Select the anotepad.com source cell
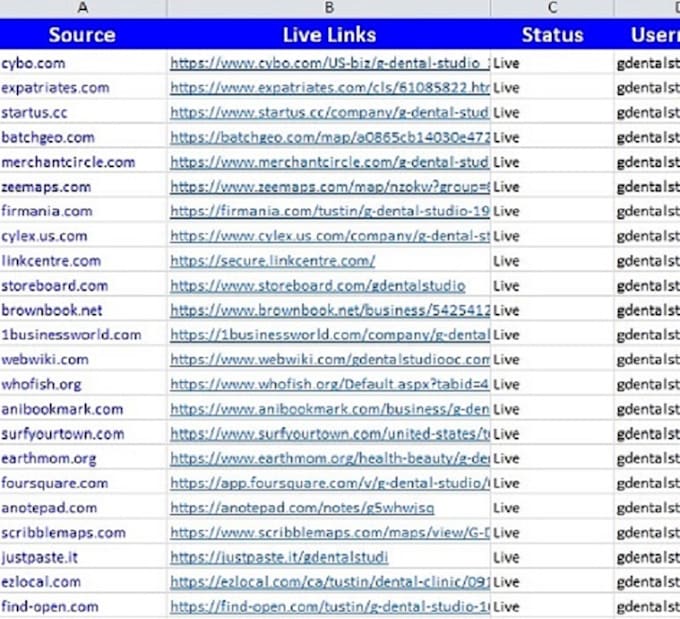 (83, 508)
